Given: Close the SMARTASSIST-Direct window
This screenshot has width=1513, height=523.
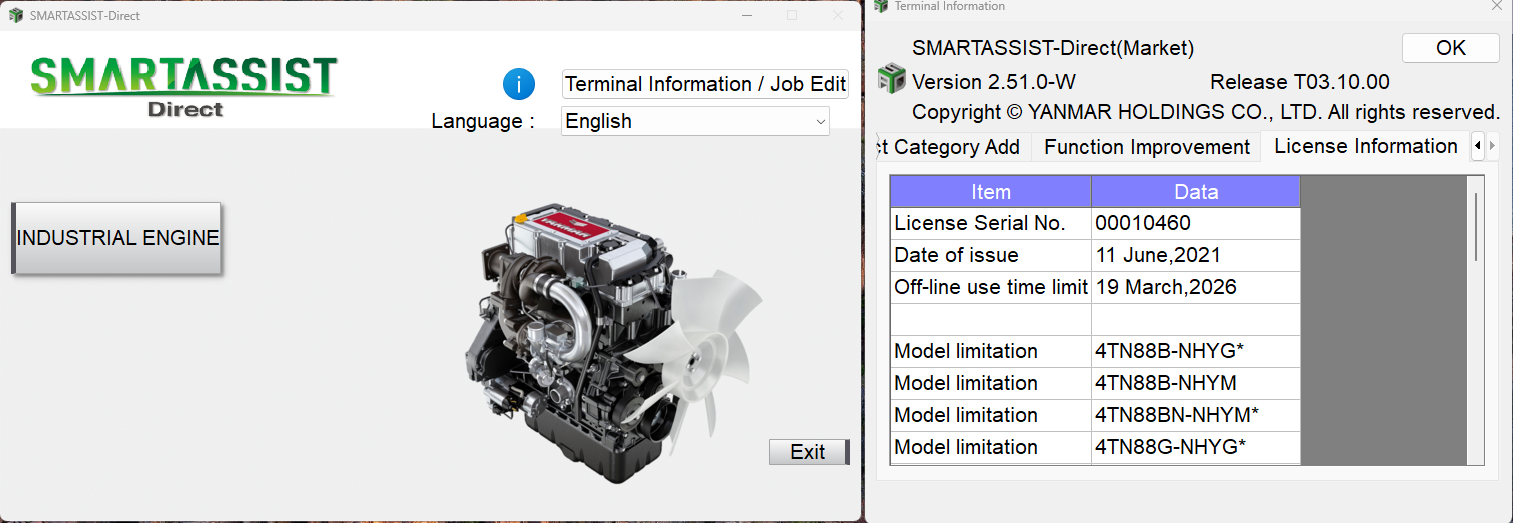Looking at the screenshot, I should pos(838,15).
